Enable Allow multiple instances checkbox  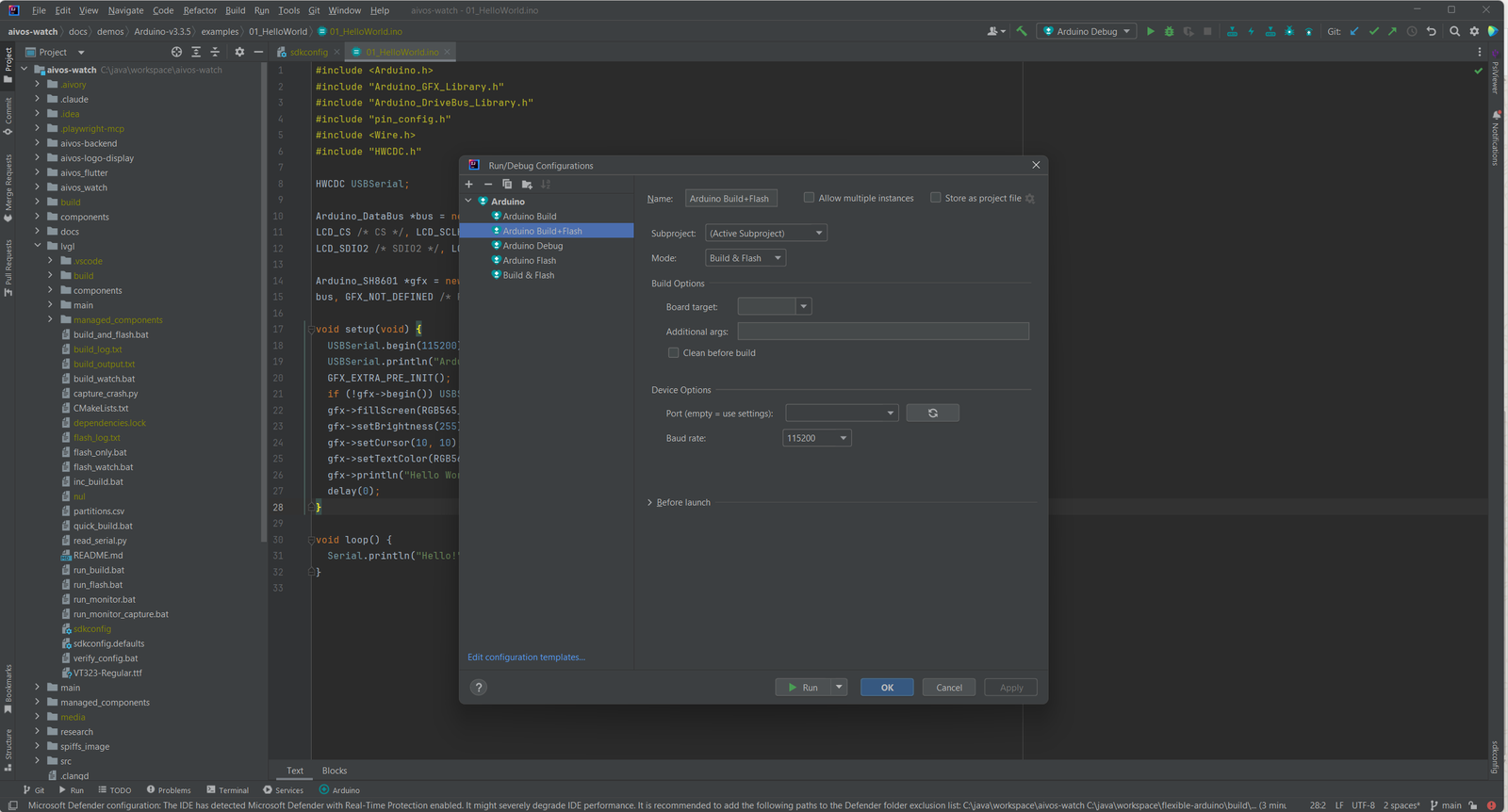pos(809,198)
